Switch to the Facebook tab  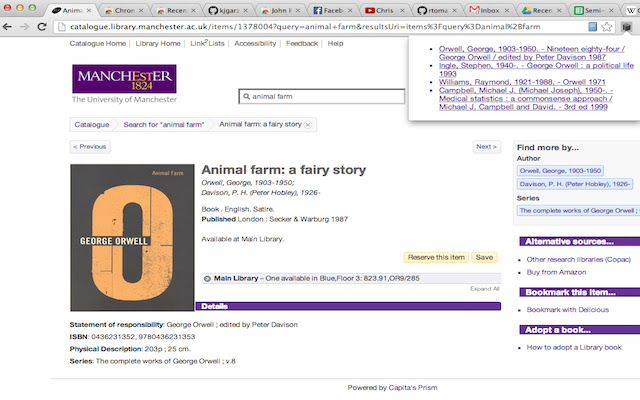click(333, 11)
